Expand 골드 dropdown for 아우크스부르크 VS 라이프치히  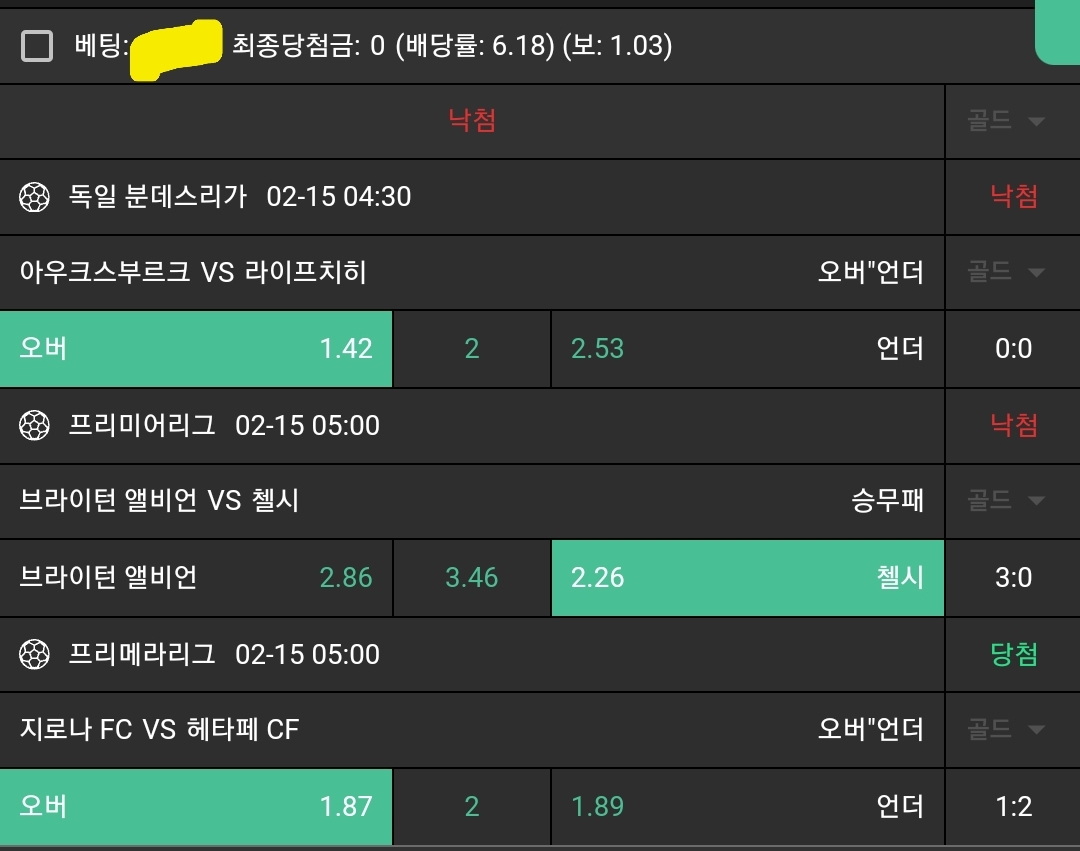coord(1006,272)
